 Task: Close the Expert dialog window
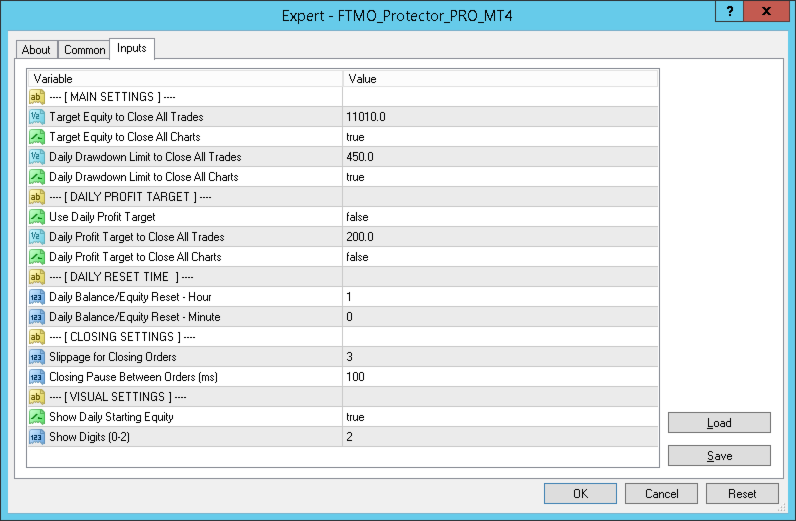[x=767, y=11]
